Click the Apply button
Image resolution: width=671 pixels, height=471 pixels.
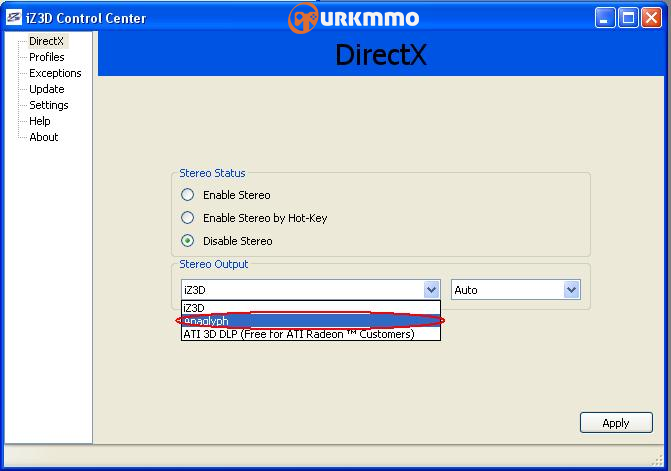pos(616,423)
